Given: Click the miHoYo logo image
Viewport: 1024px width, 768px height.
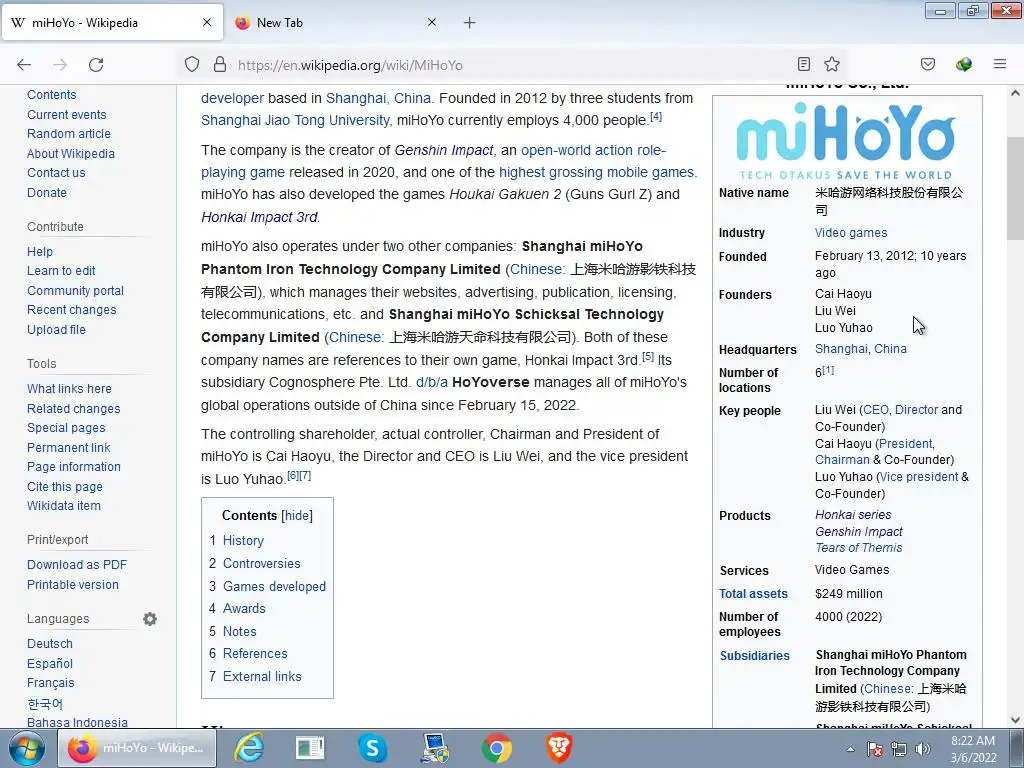Looking at the screenshot, I should [x=846, y=140].
